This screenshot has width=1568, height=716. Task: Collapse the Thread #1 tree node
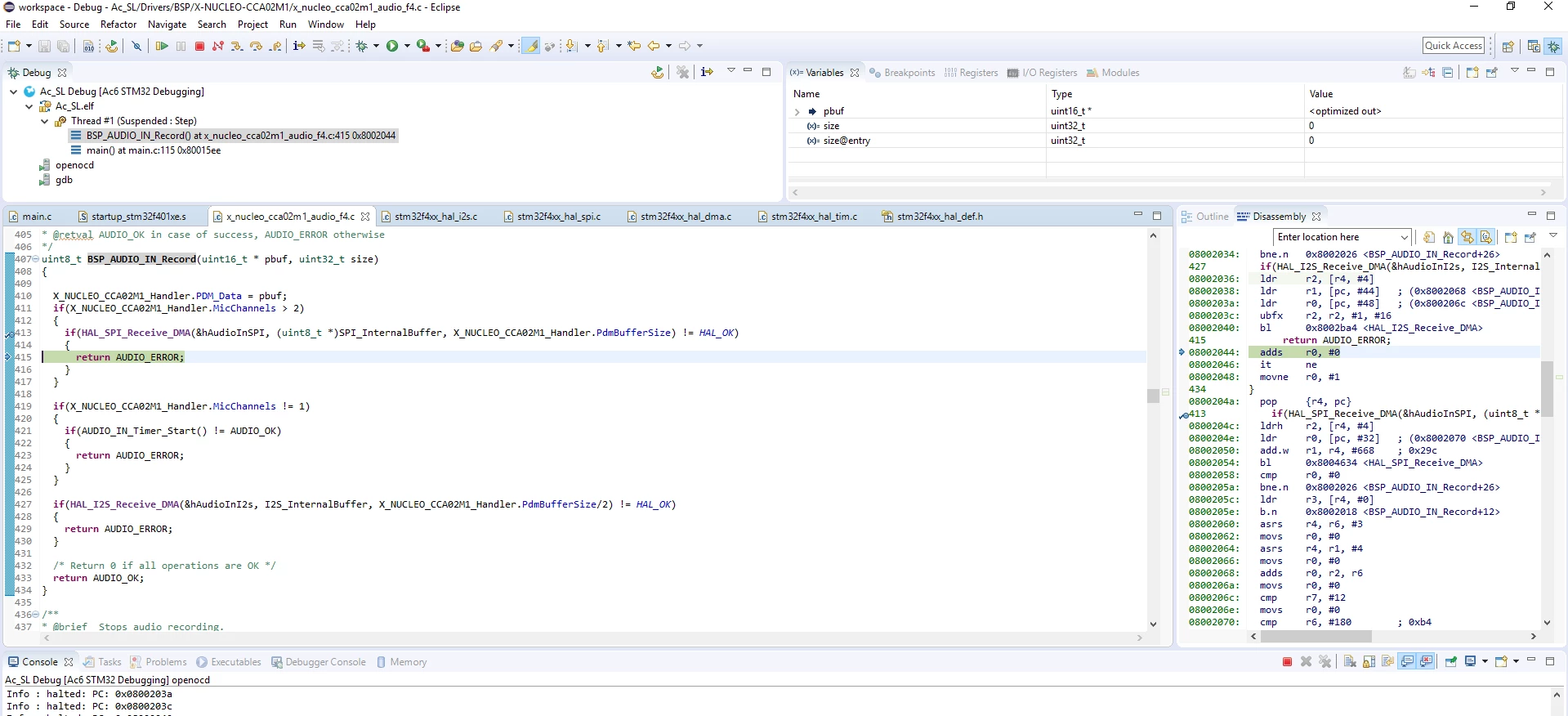coord(45,121)
